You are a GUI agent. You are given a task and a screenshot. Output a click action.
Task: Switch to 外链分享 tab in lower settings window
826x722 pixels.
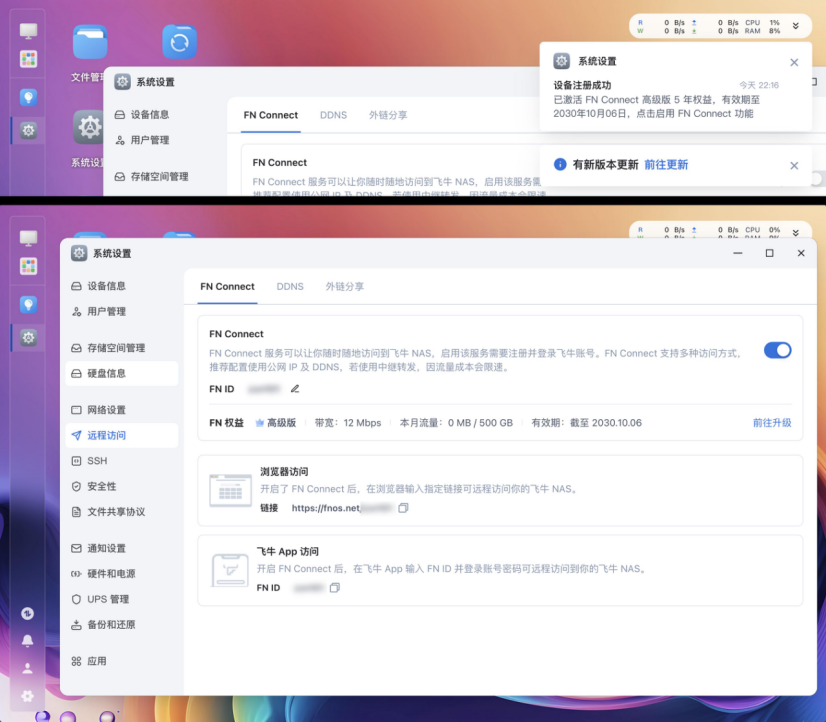point(345,286)
